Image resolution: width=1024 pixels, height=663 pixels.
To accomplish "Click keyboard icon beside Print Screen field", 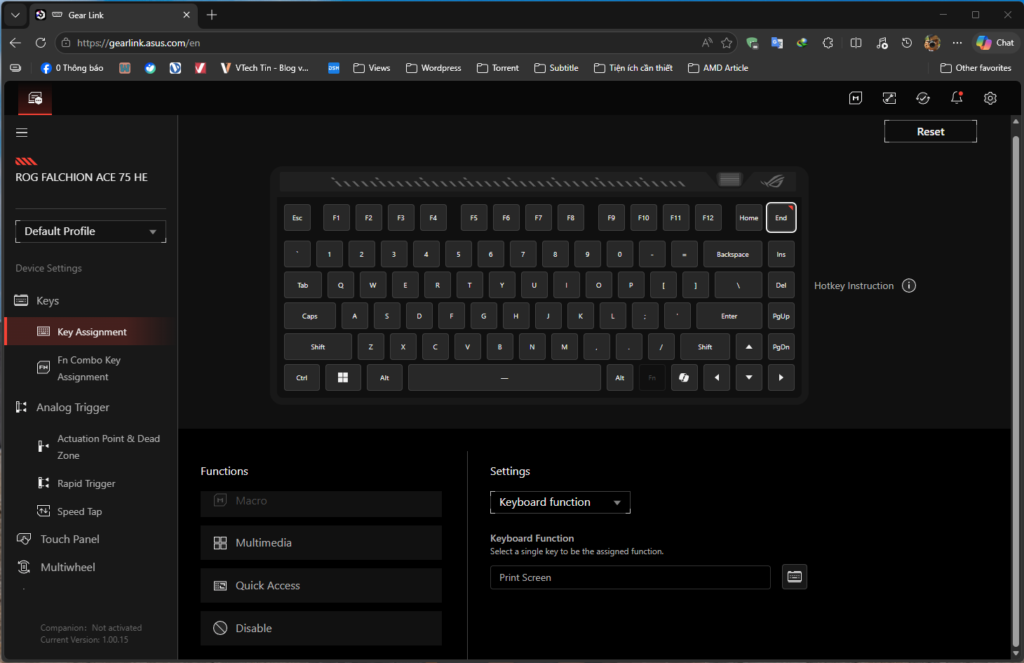I will (794, 577).
